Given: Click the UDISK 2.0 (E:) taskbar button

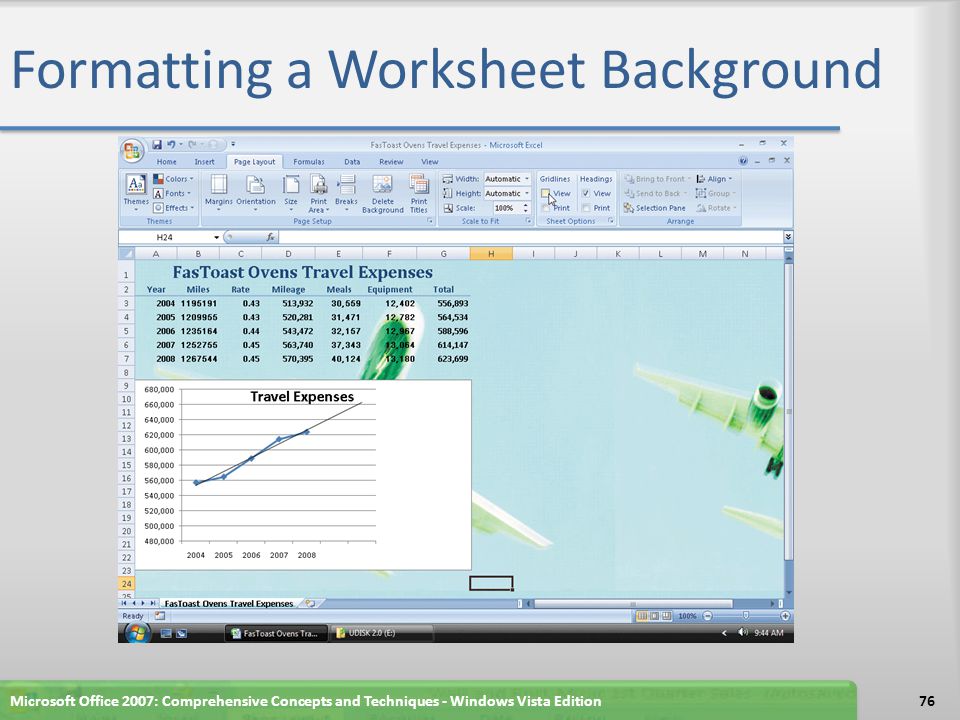Looking at the screenshot, I should (x=381, y=634).
